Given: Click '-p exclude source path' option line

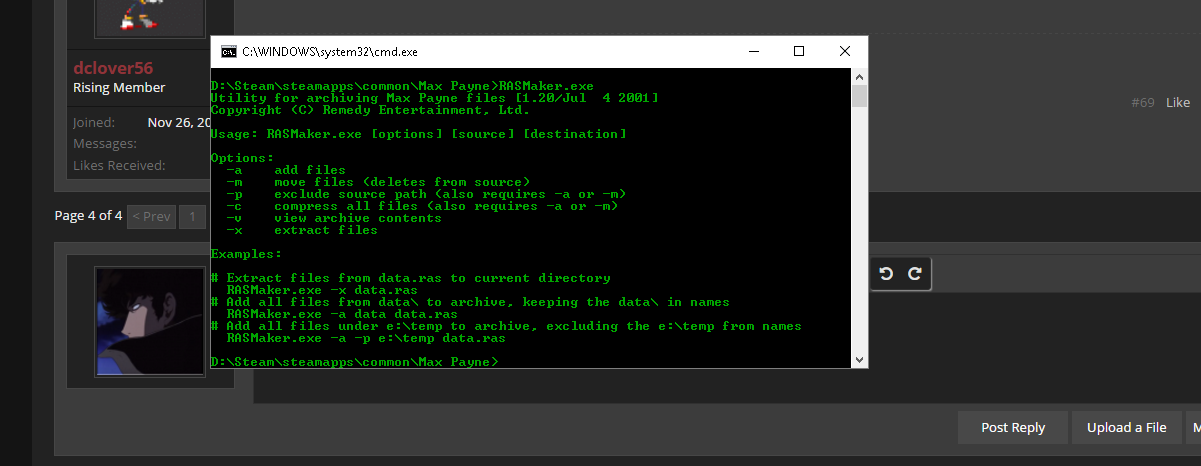Looking at the screenshot, I should point(426,194).
